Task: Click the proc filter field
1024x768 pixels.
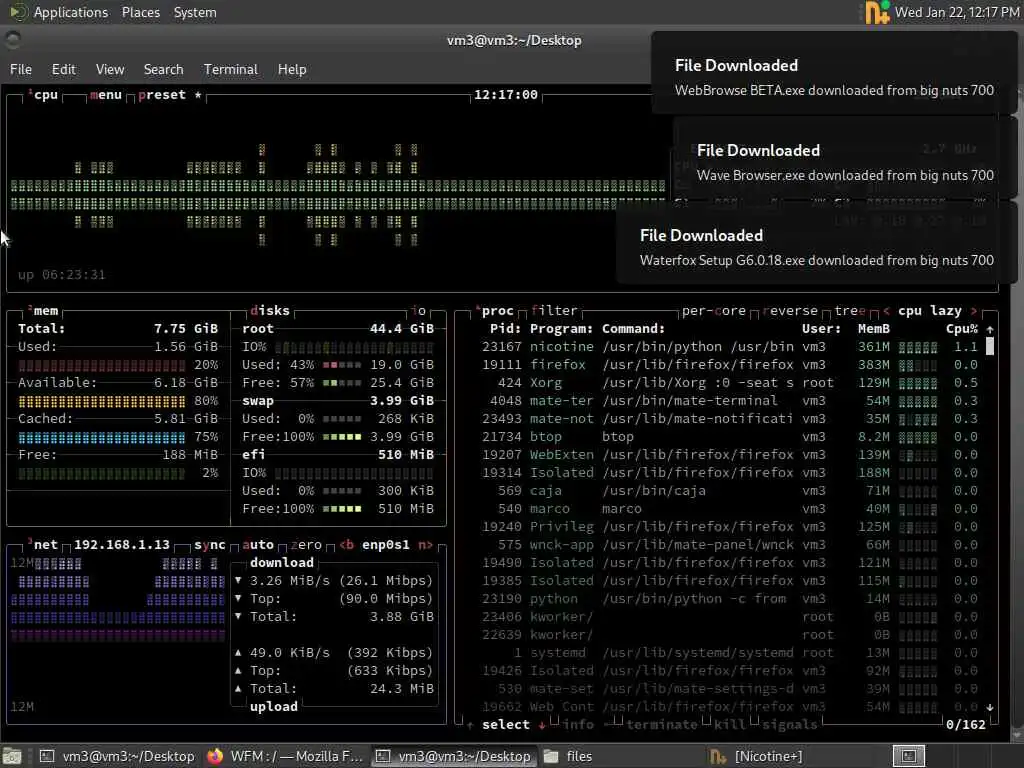Action: pos(554,311)
